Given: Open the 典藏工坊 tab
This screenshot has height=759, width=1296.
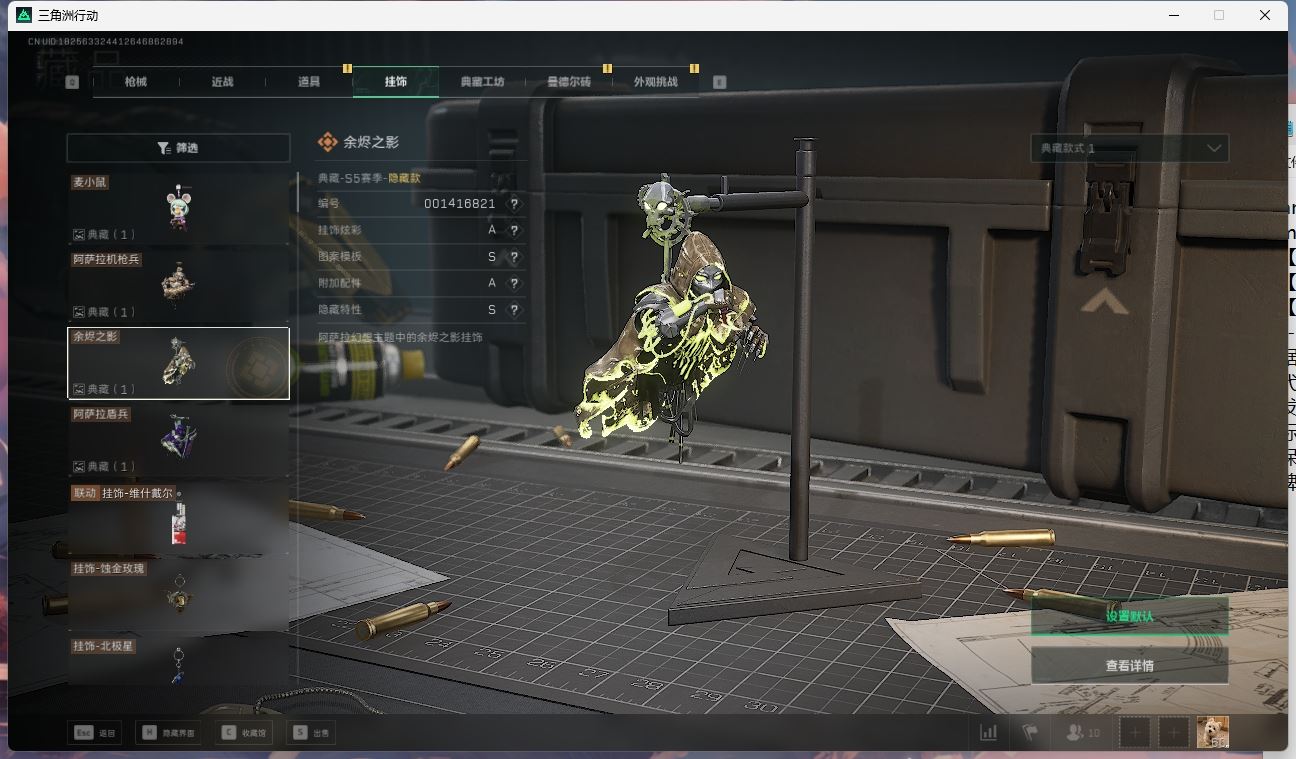Looking at the screenshot, I should click(482, 82).
